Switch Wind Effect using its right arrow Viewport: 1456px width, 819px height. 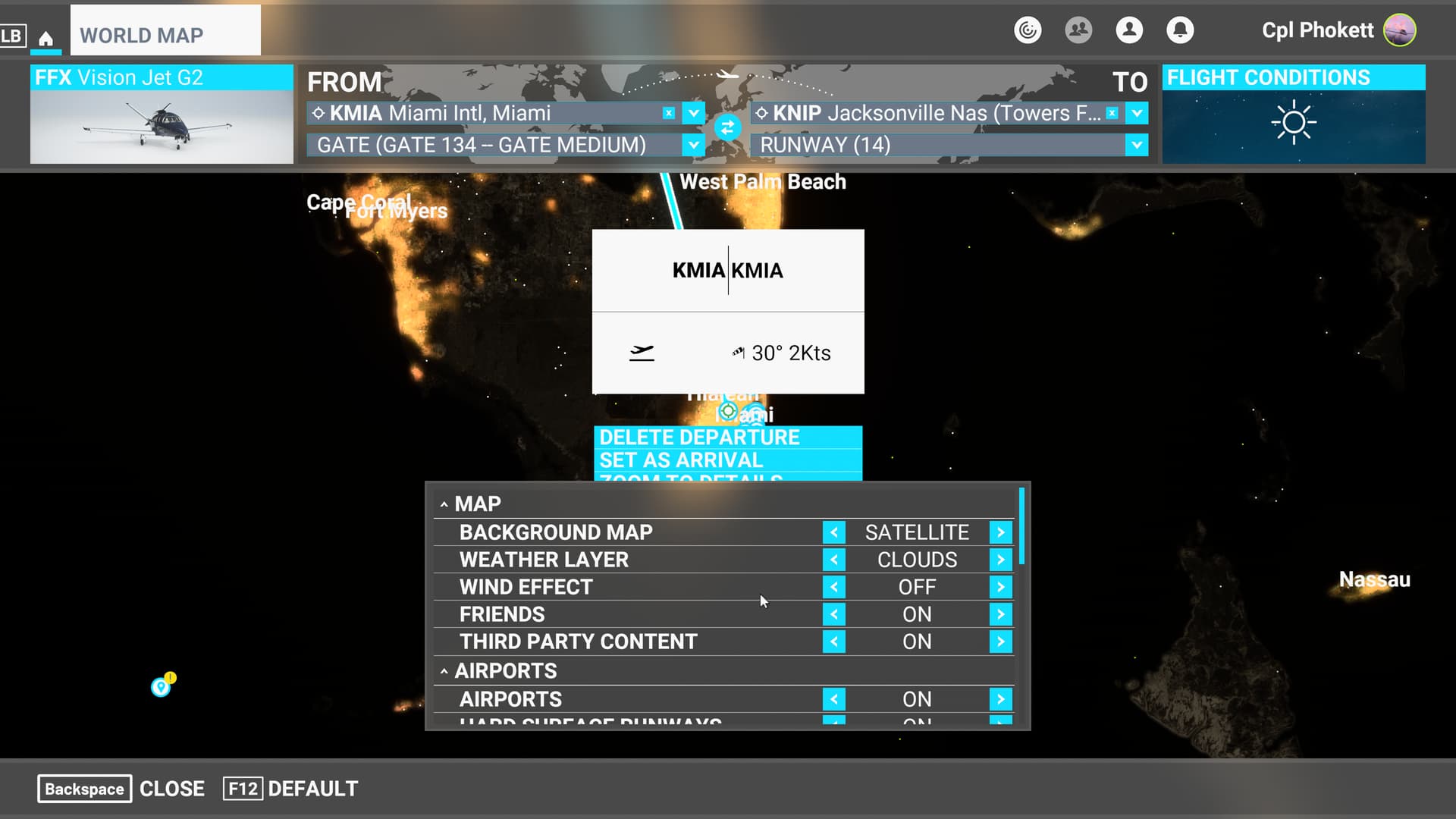[x=1000, y=587]
